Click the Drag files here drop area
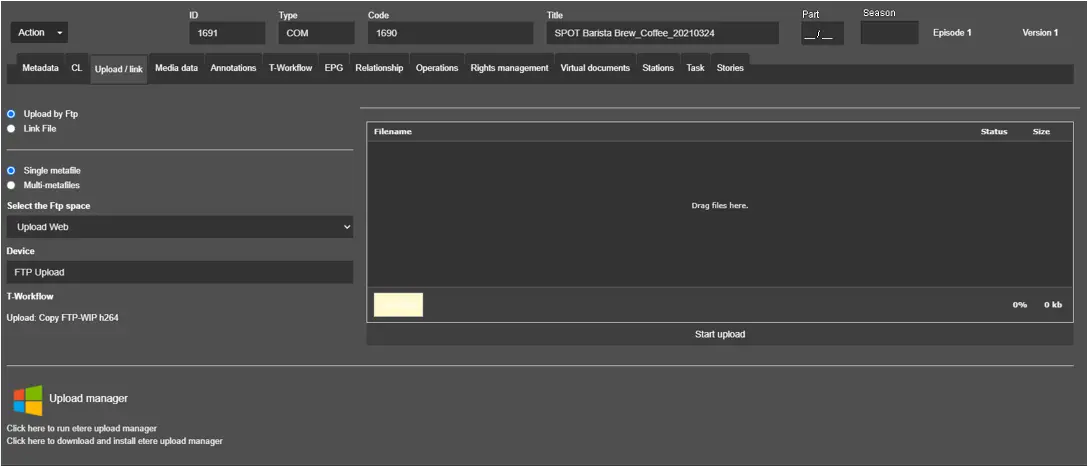Image resolution: width=1088 pixels, height=466 pixels. (719, 206)
